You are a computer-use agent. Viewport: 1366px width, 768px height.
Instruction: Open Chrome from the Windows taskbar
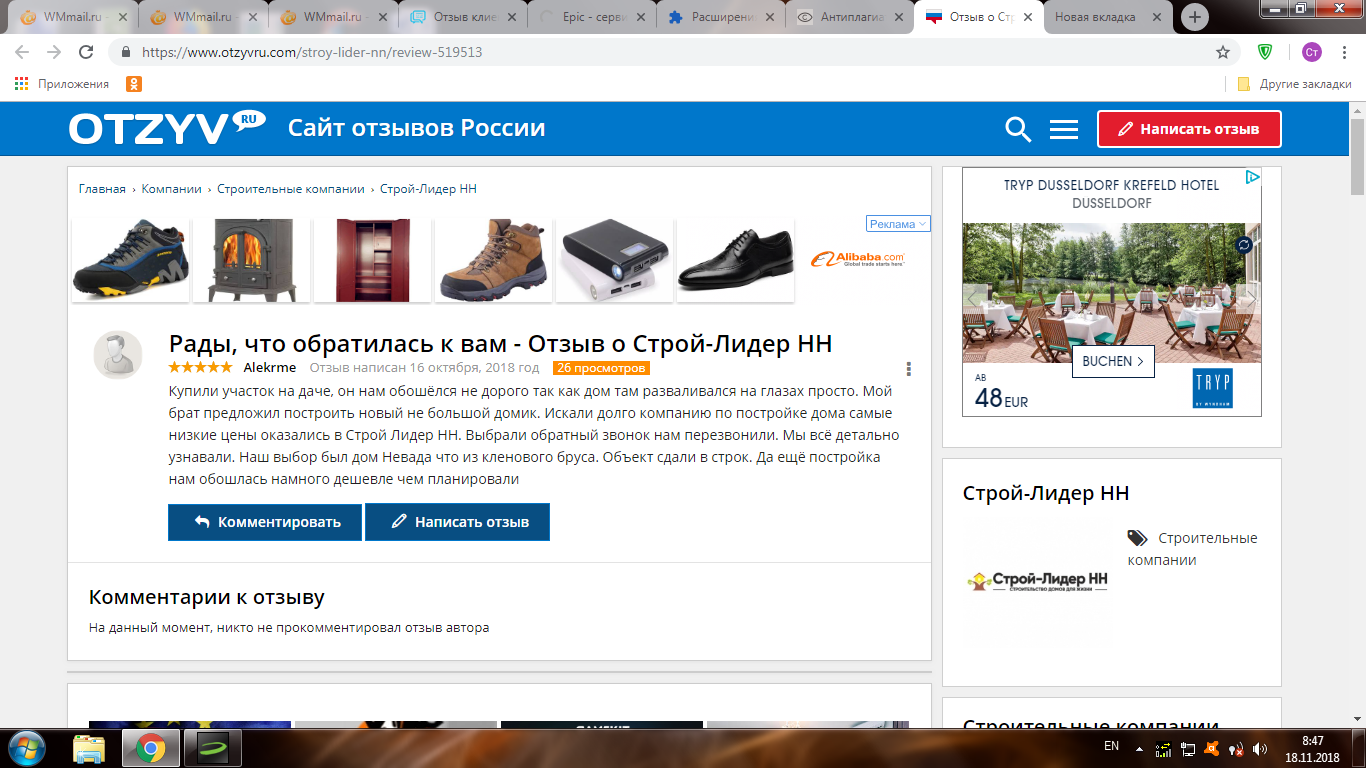[151, 747]
